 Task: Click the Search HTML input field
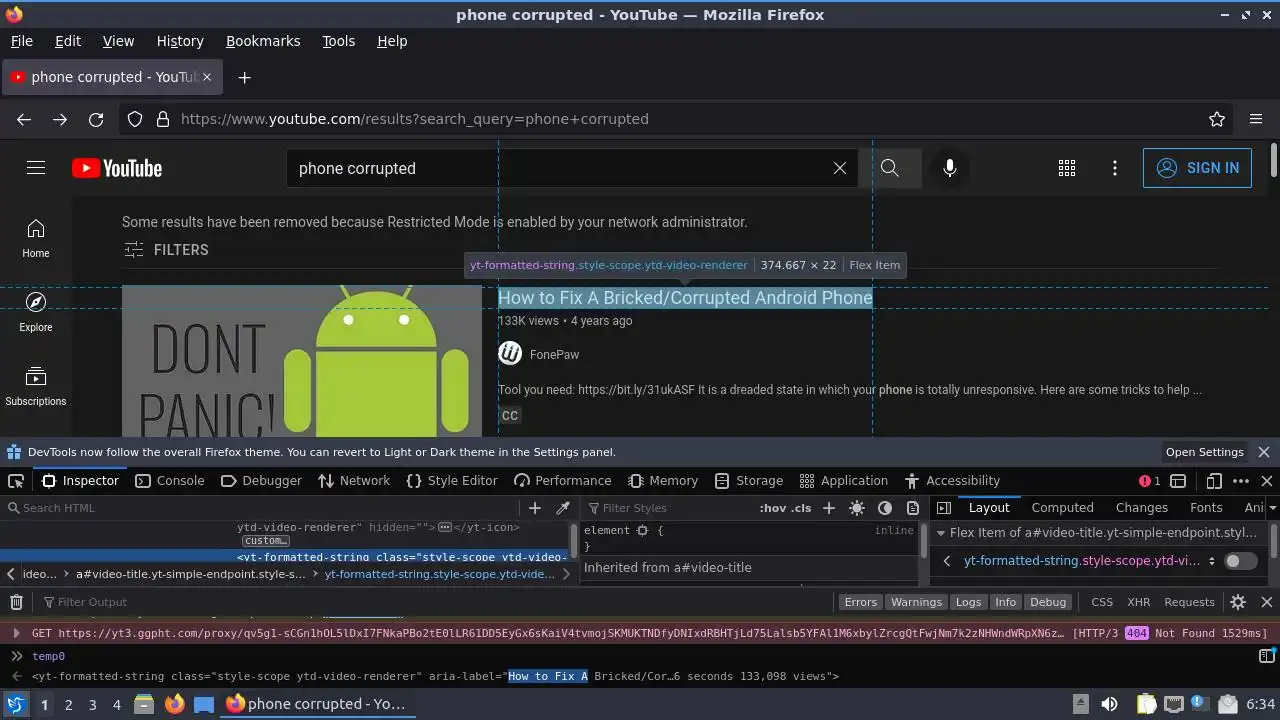260,508
